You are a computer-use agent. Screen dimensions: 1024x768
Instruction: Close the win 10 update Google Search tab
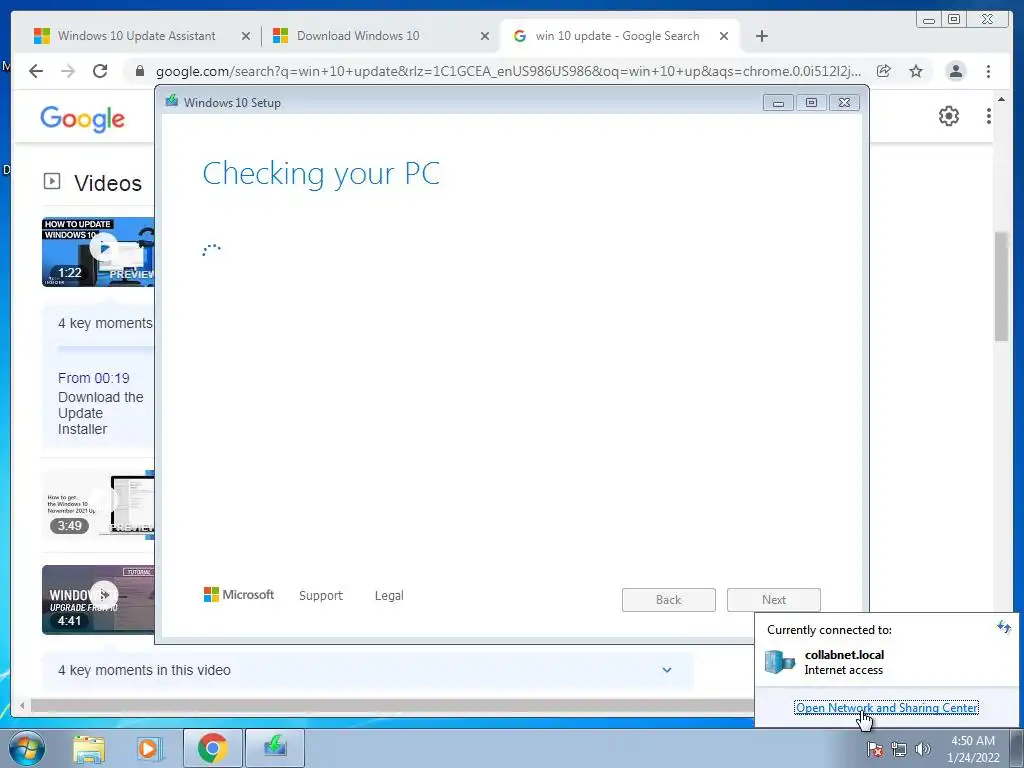click(x=724, y=37)
